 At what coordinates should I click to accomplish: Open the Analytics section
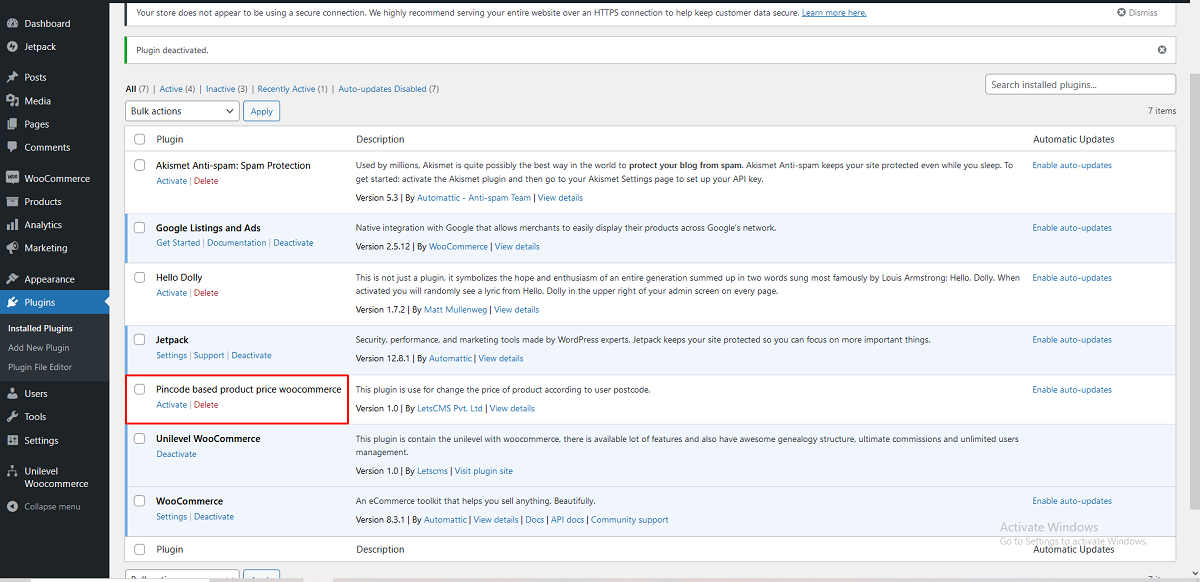click(45, 225)
